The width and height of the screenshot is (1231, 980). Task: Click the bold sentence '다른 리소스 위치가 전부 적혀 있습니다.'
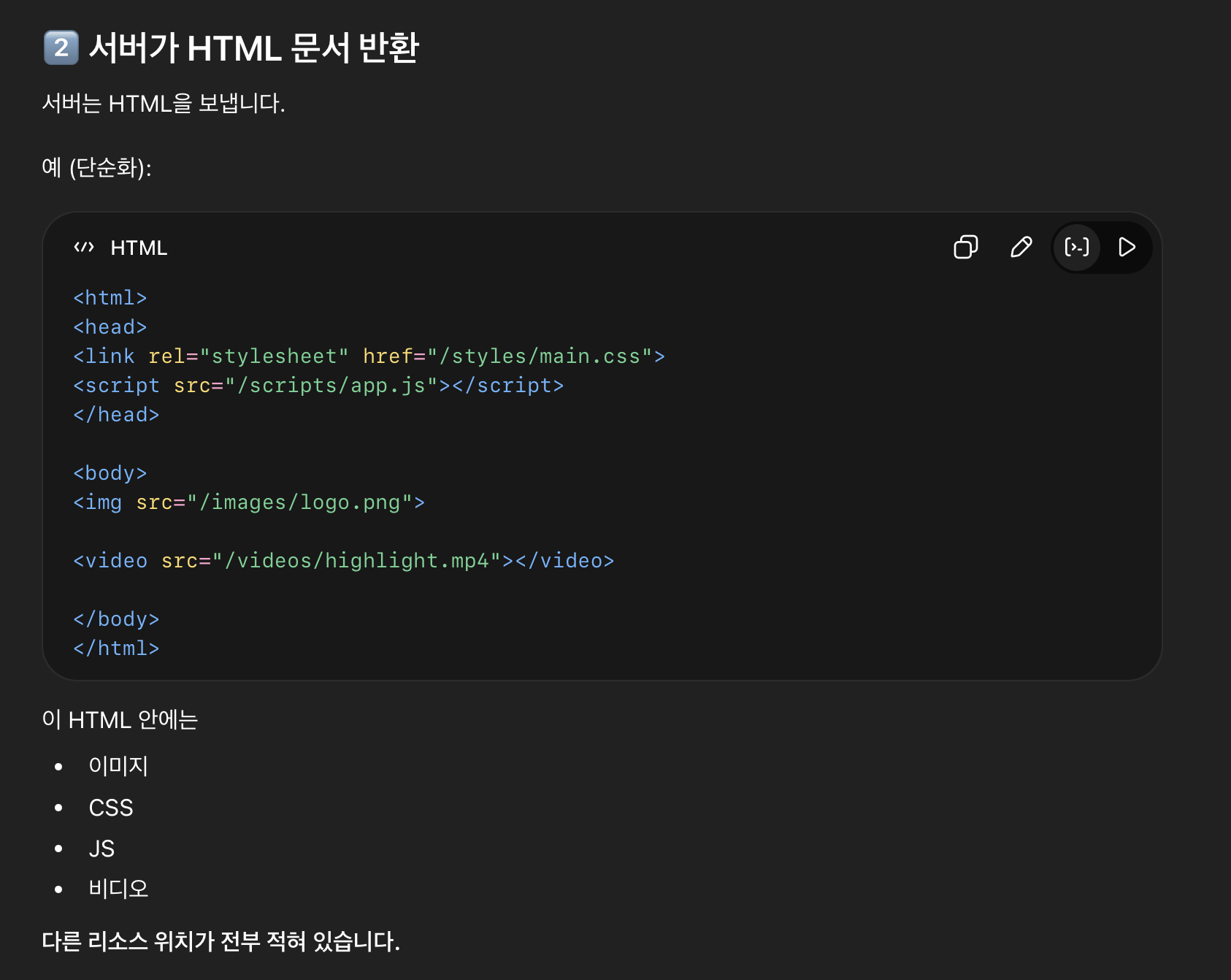point(221,942)
